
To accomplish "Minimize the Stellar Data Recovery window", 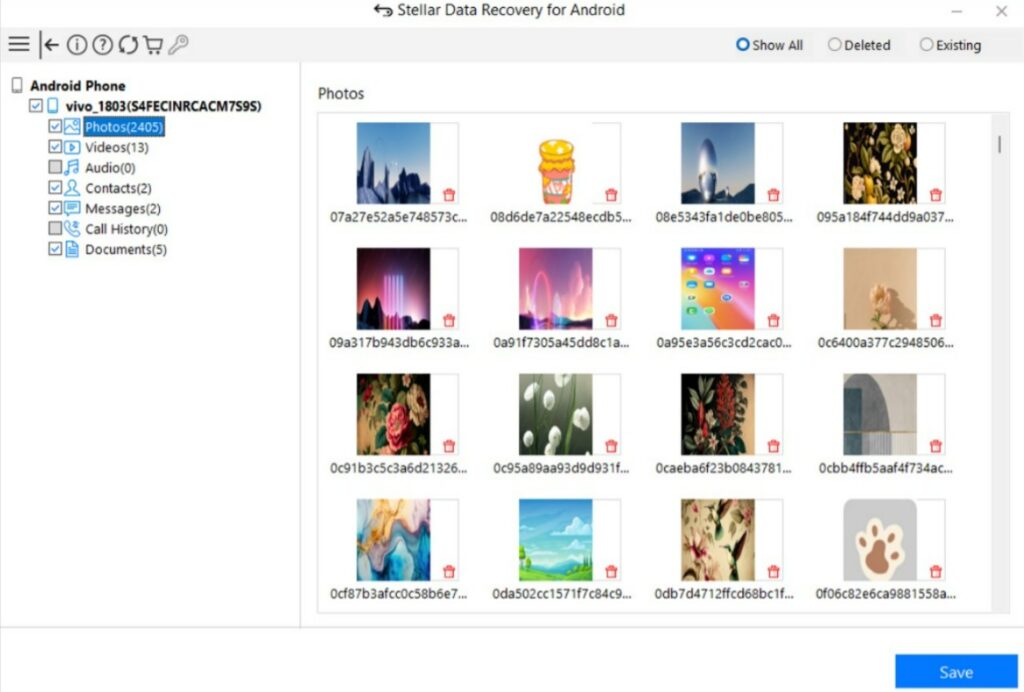I will pos(957,11).
